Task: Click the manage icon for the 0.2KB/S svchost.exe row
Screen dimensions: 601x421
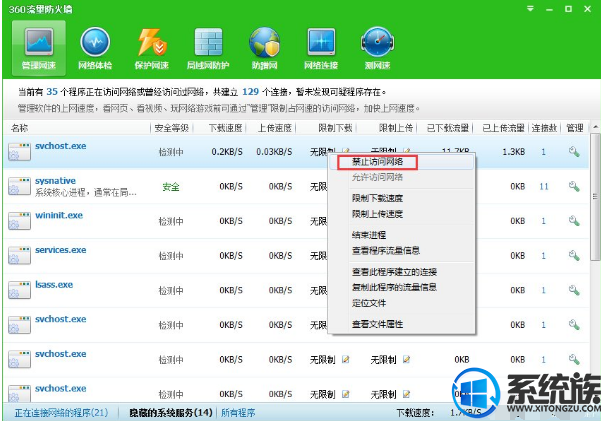Action: pyautogui.click(x=574, y=152)
